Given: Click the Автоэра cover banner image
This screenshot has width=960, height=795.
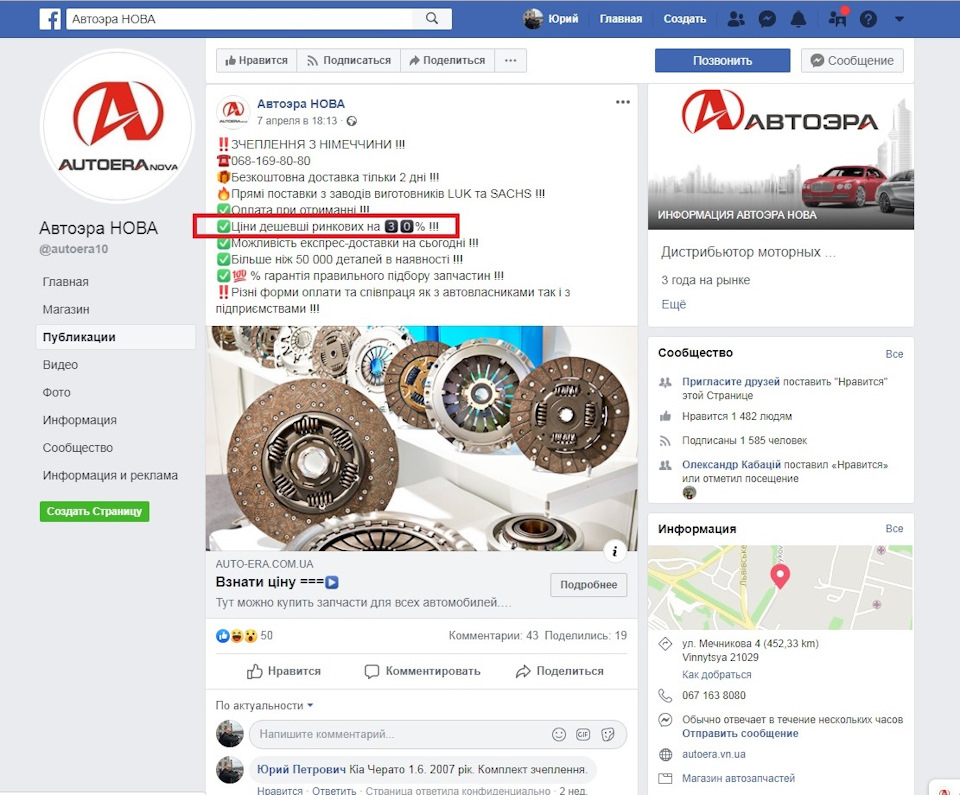Looking at the screenshot, I should [x=781, y=157].
